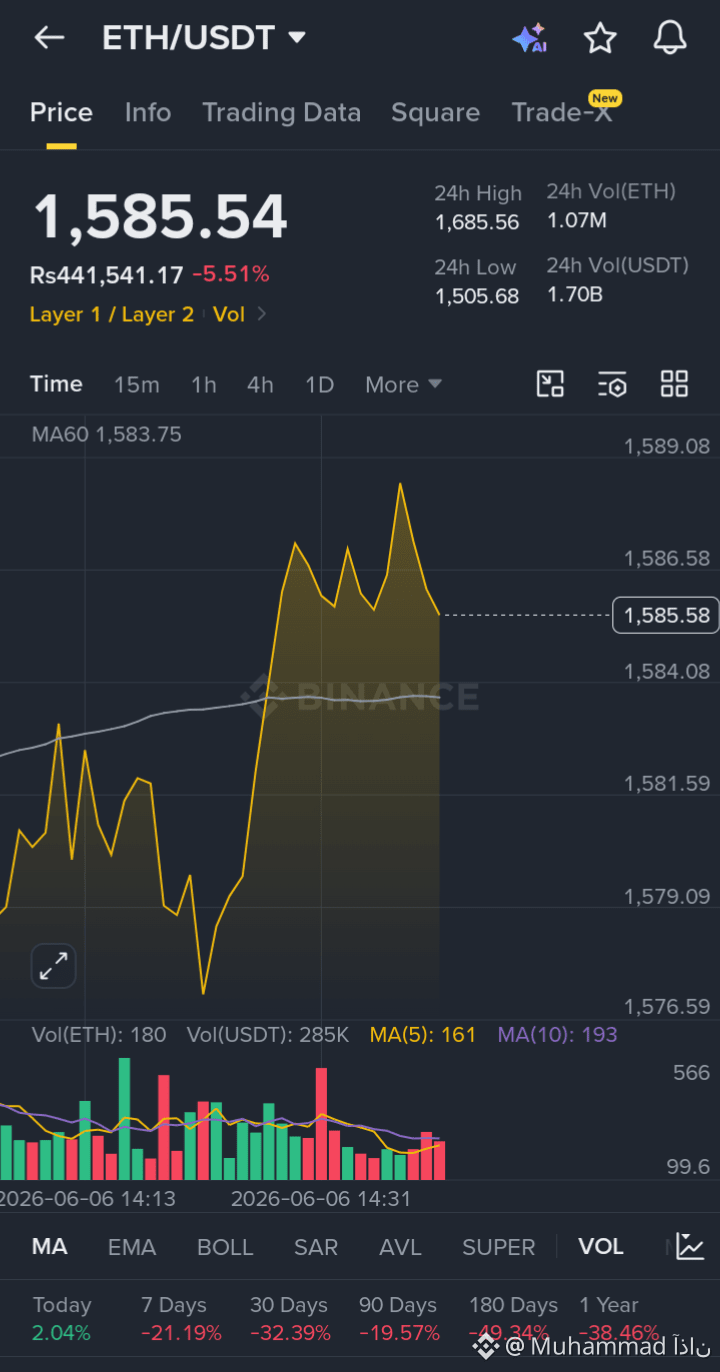Set a price alert with bell icon
Image resolution: width=720 pixels, height=1372 pixels.
pyautogui.click(x=670, y=38)
